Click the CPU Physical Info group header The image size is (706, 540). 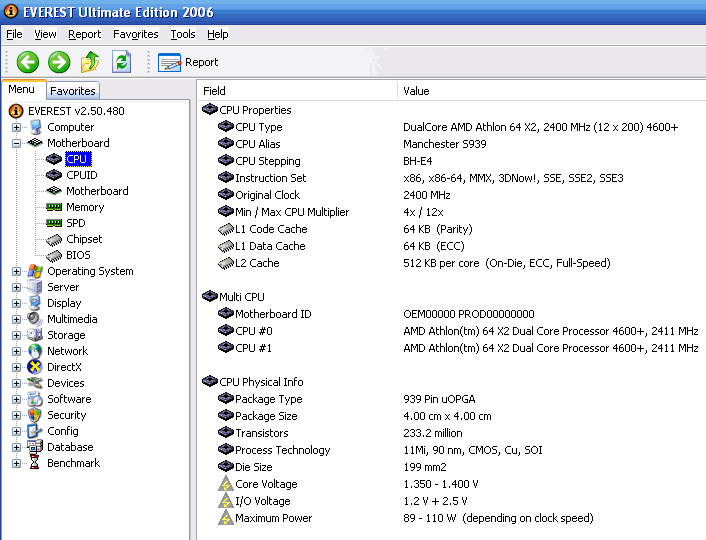pyautogui.click(x=253, y=382)
